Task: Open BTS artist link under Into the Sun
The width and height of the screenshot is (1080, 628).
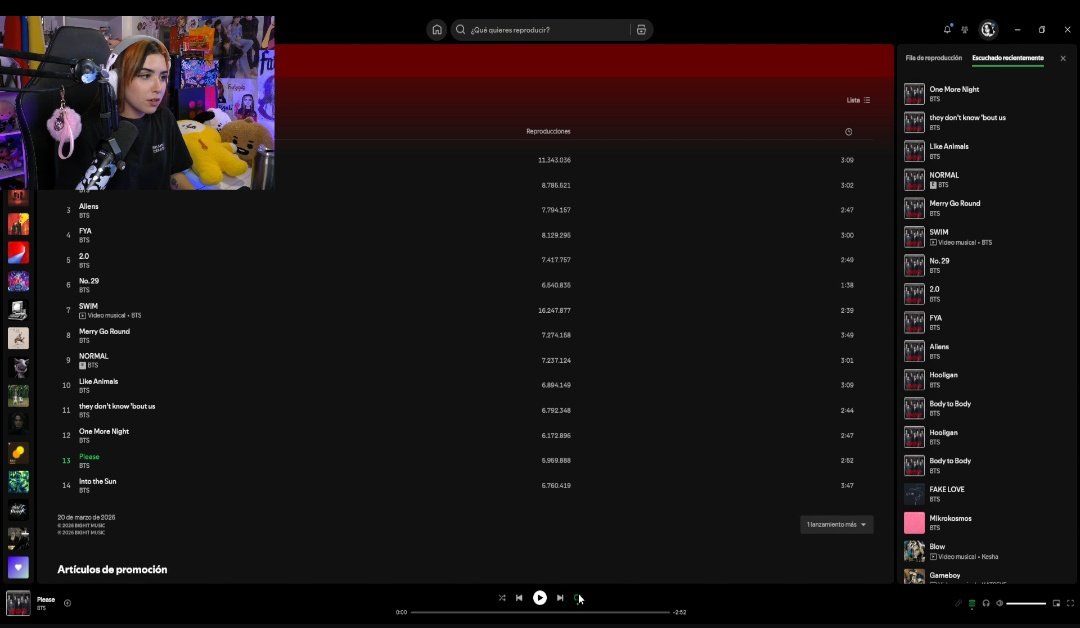Action: (84, 490)
